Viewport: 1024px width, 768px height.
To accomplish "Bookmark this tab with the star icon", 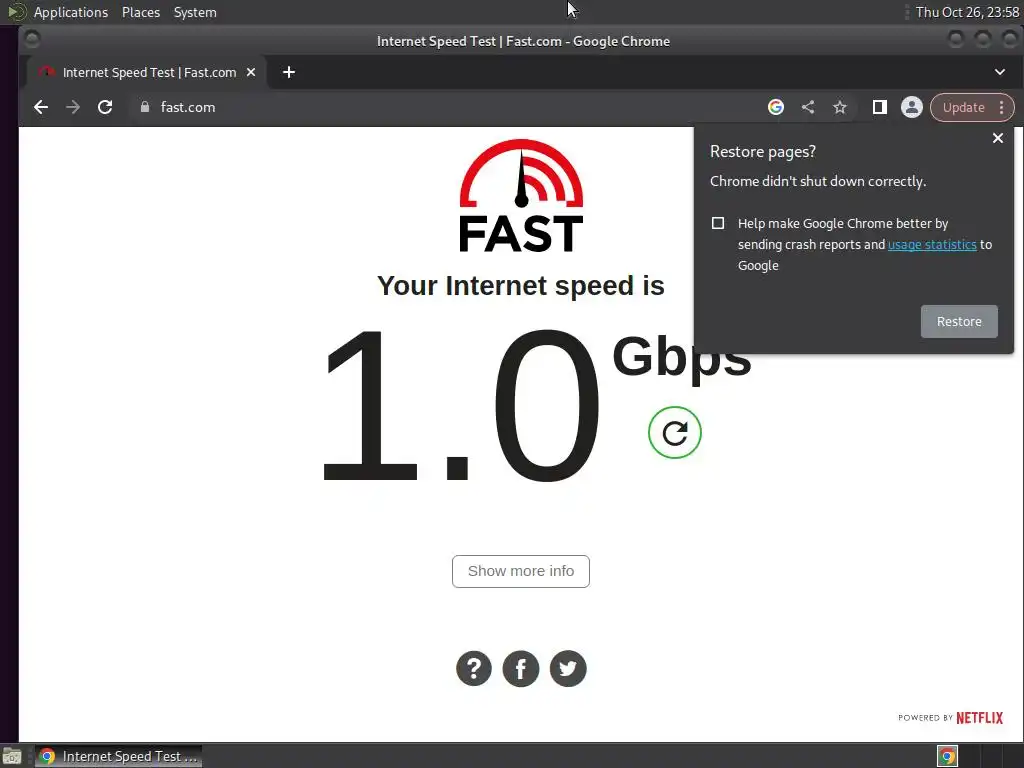I will click(840, 107).
